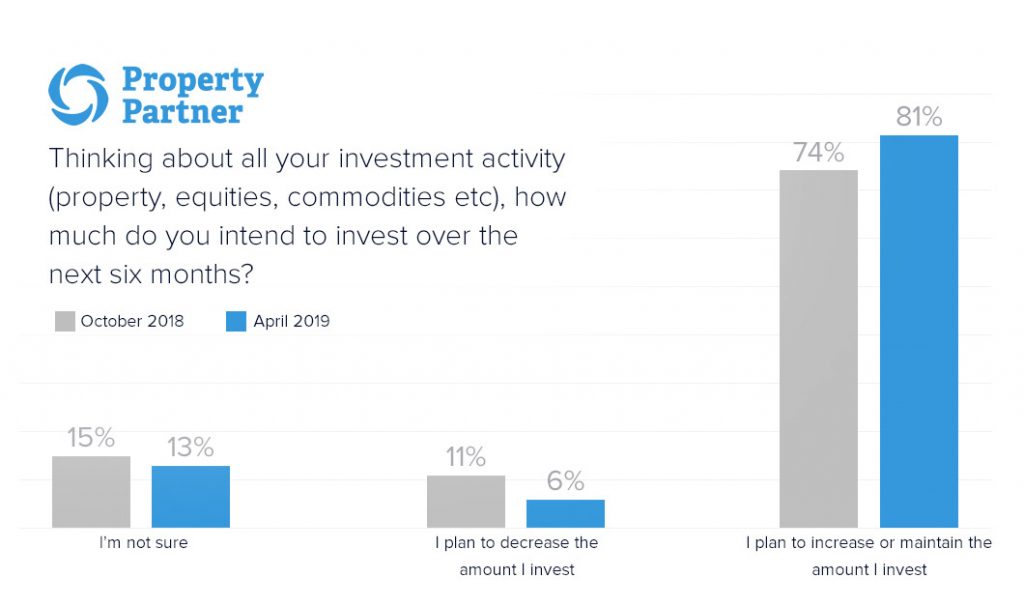Click the blue 81% increase or maintain bar
Viewport: 1024px width, 607px height.
919,331
